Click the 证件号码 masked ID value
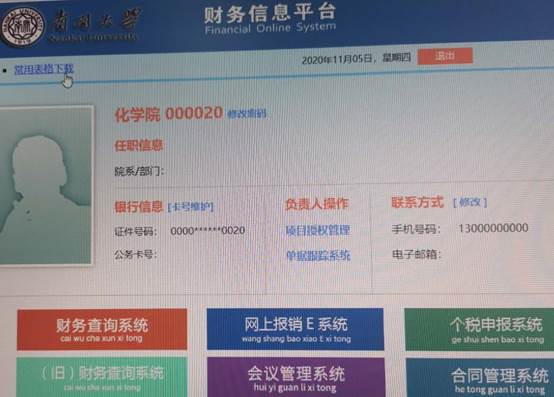Viewport: 554px width, 397px height. [x=208, y=231]
